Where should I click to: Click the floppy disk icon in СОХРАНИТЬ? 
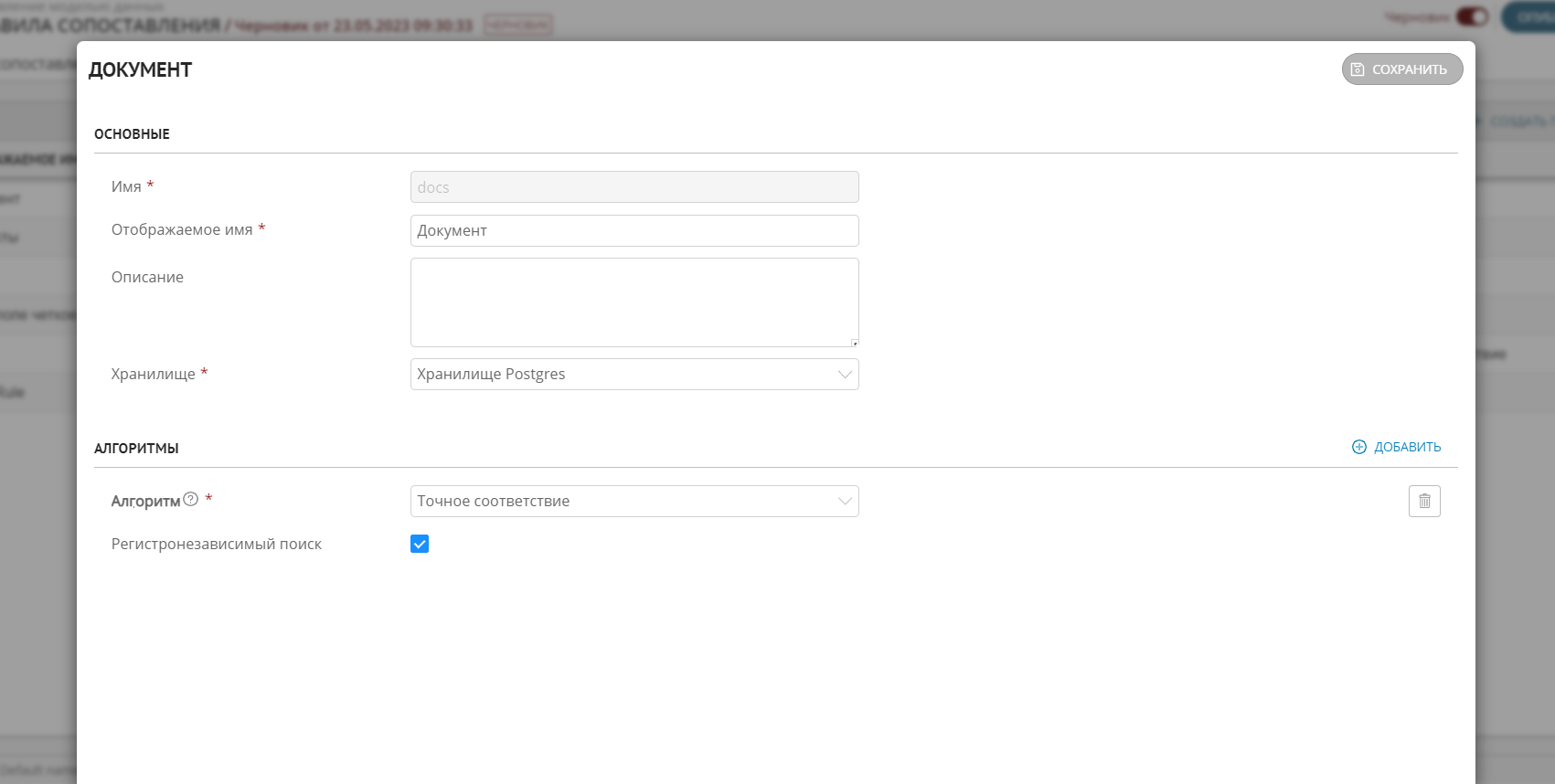(x=1358, y=69)
